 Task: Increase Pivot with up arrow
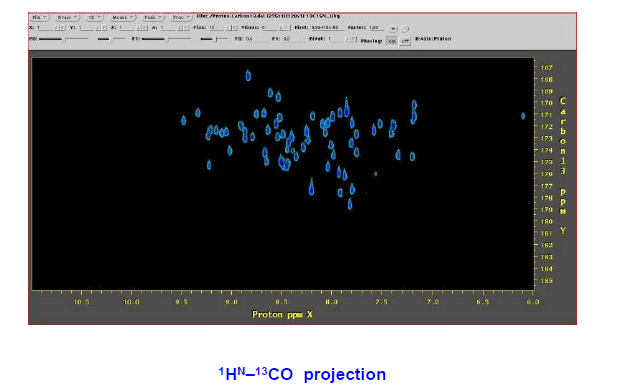(349, 39)
